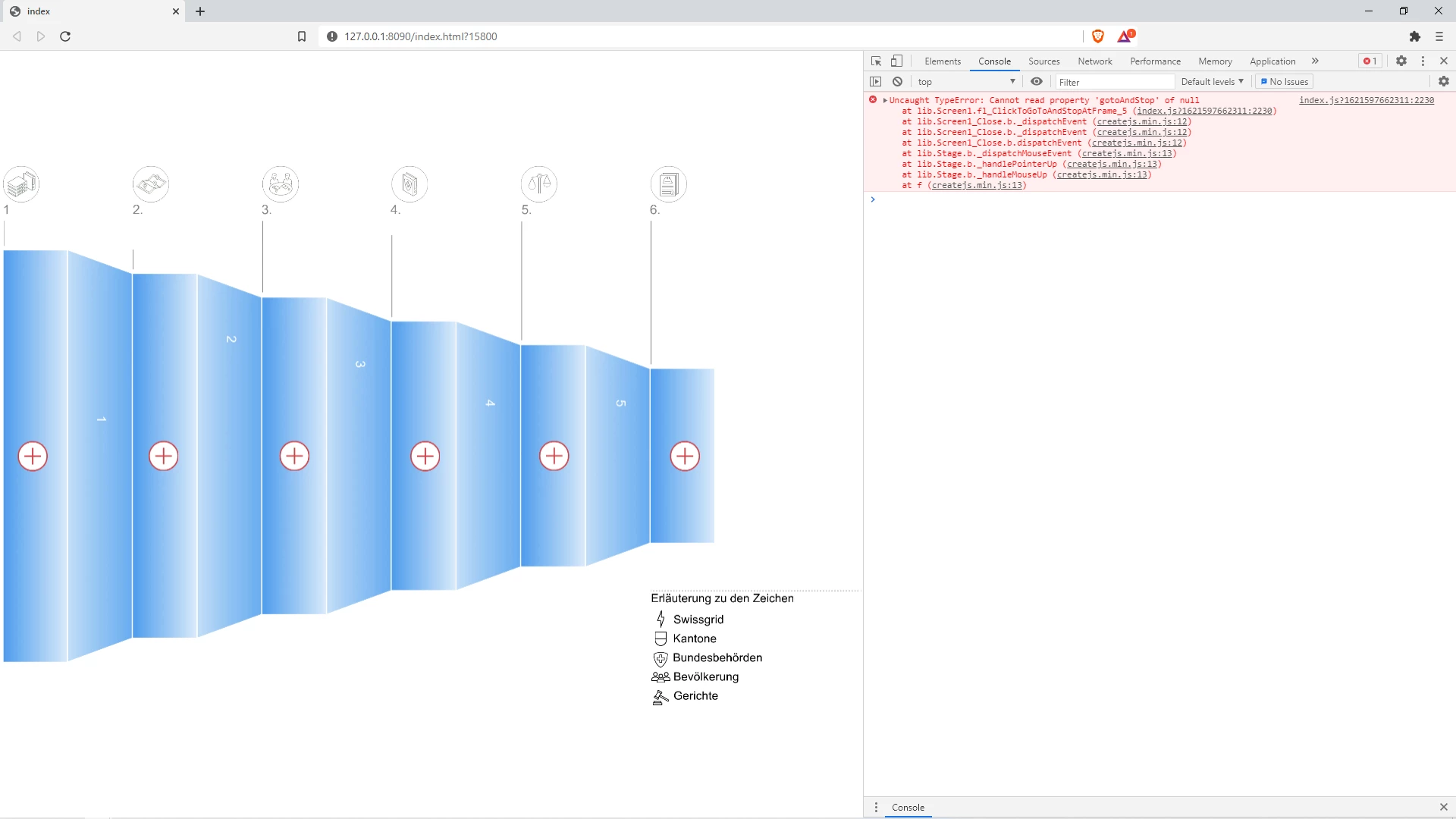Show more DevTools tabs chevron

(1315, 61)
